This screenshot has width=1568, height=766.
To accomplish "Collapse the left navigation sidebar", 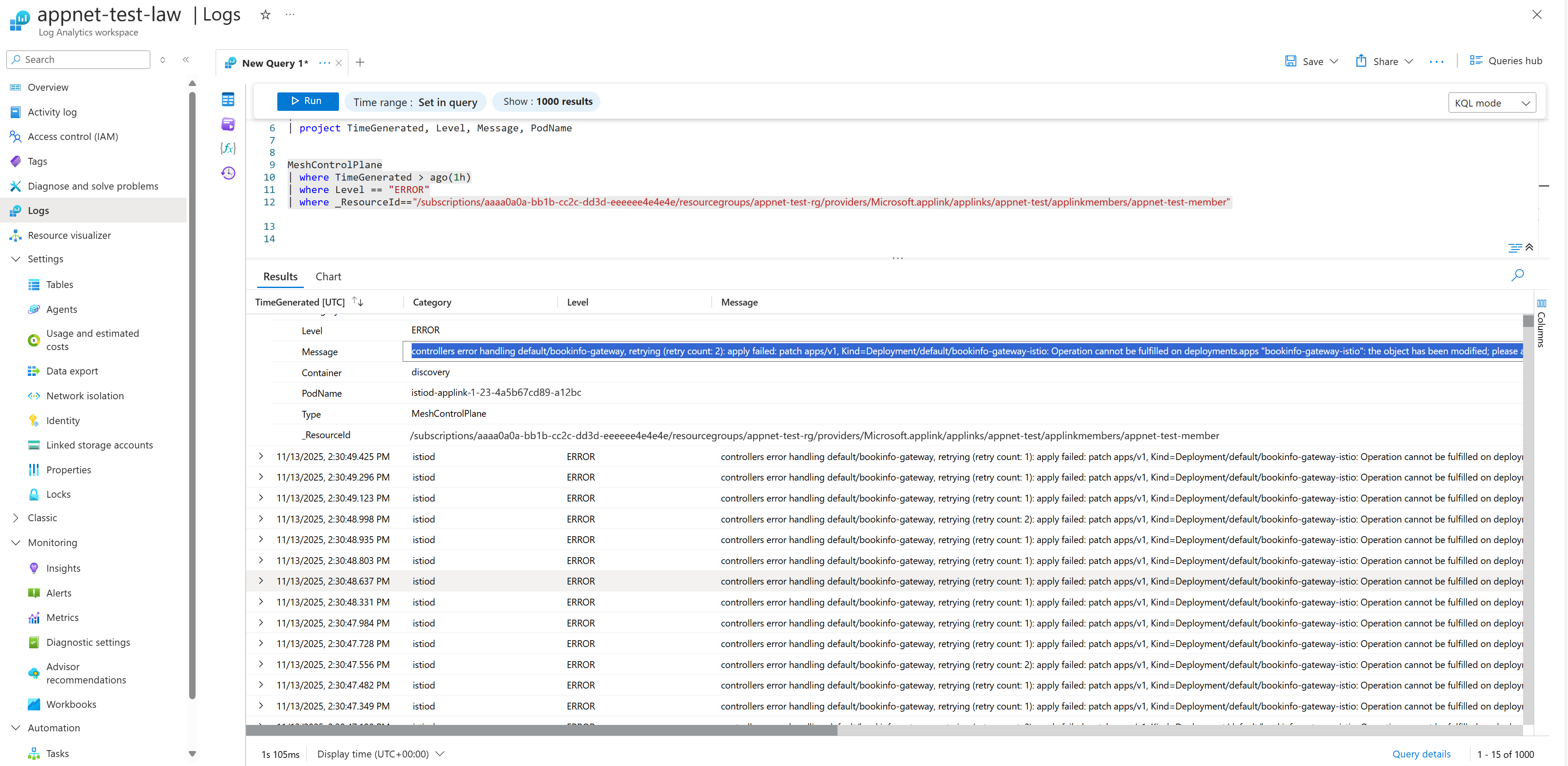I will pos(186,59).
